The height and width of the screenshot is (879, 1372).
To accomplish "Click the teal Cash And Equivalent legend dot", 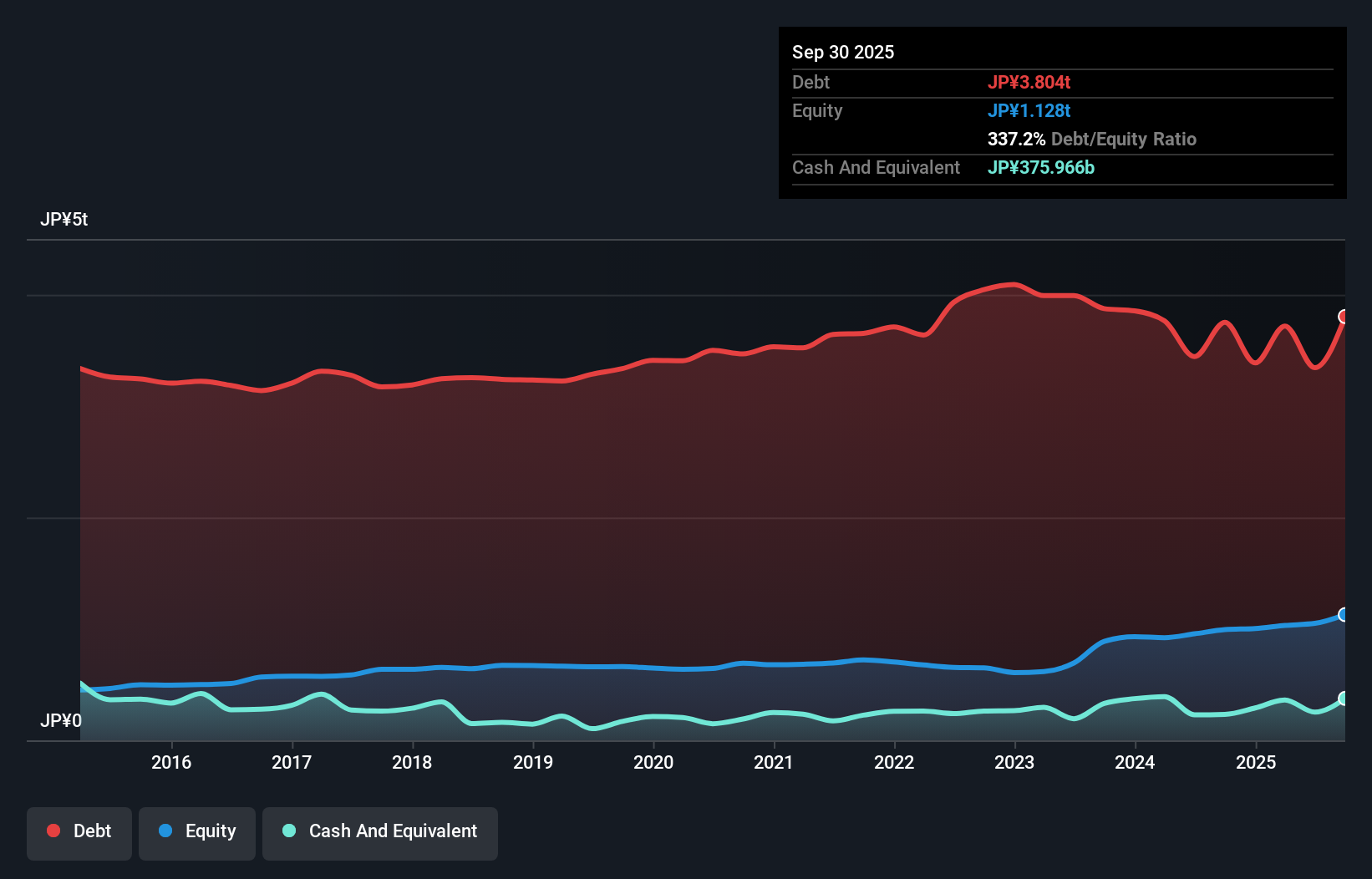I will tap(289, 831).
